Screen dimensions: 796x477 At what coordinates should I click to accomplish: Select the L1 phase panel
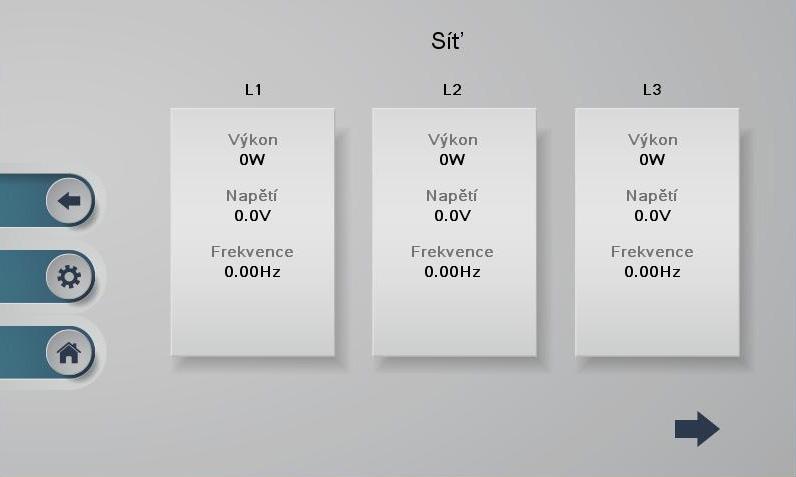[x=253, y=232]
